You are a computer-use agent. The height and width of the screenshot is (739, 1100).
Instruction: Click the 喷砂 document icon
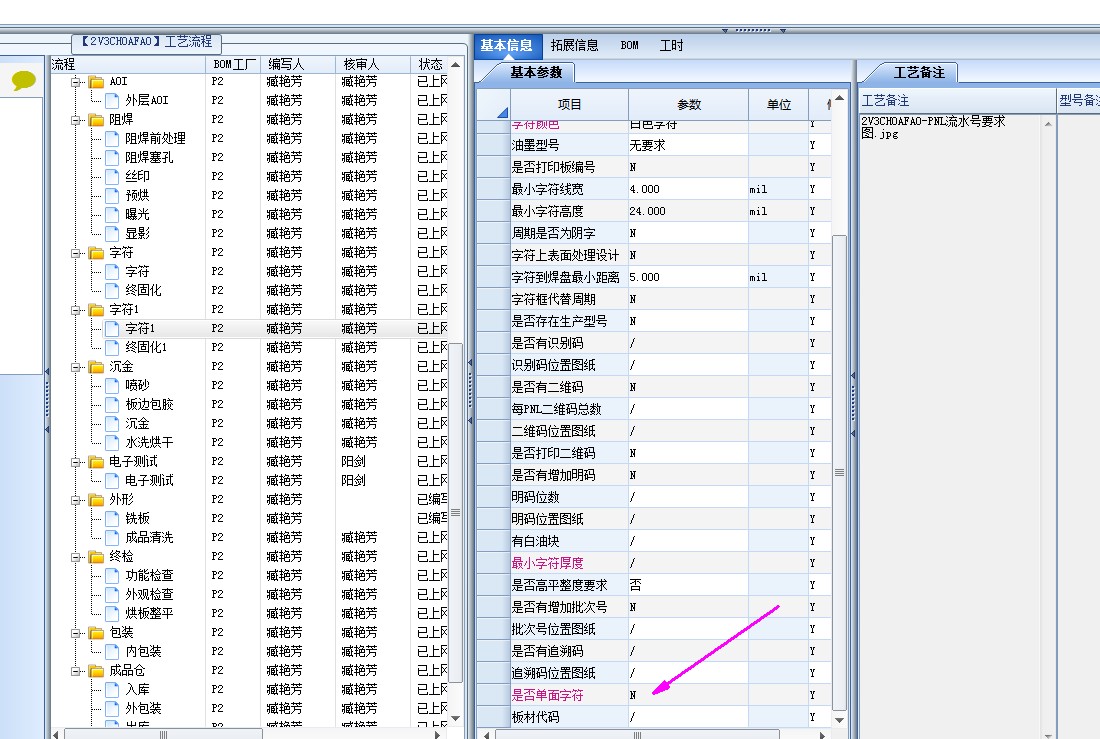click(x=112, y=385)
